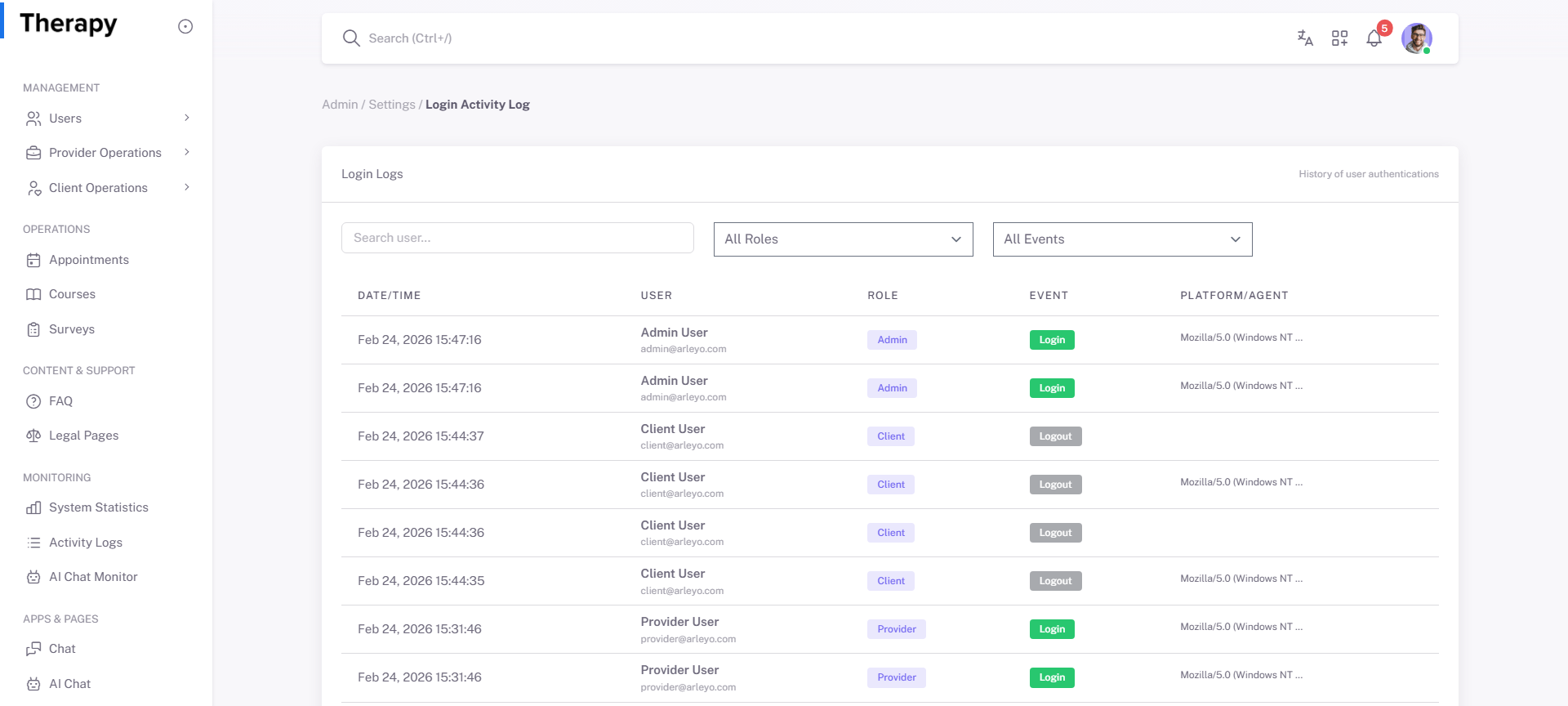This screenshot has height=706, width=1568.
Task: Click the Provider Operations briefcase icon
Action: click(x=33, y=153)
